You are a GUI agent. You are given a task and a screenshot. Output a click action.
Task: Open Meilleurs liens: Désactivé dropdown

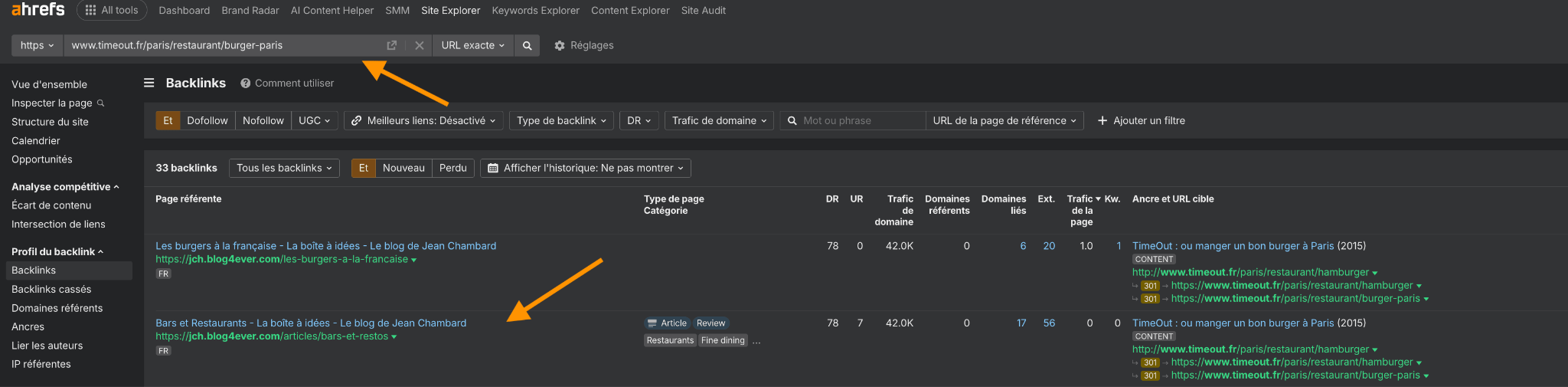[423, 120]
